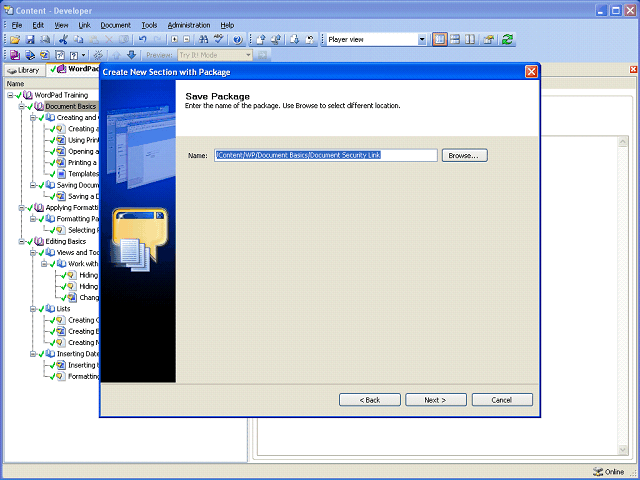This screenshot has width=640, height=480.
Task: Click the blue question mark Help icon
Action: (x=238, y=40)
